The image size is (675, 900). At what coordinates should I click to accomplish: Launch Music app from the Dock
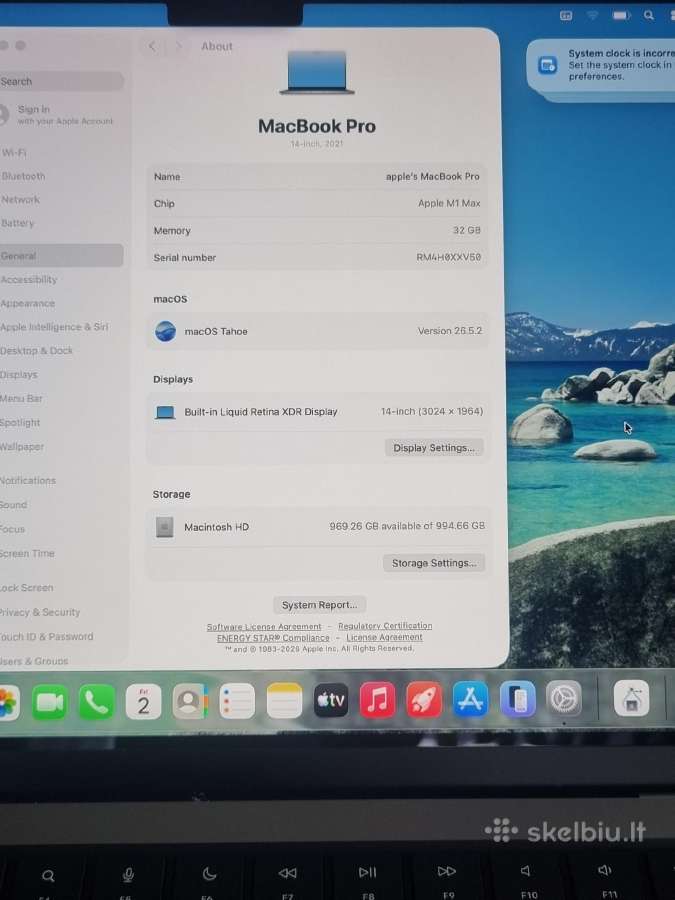pos(377,700)
